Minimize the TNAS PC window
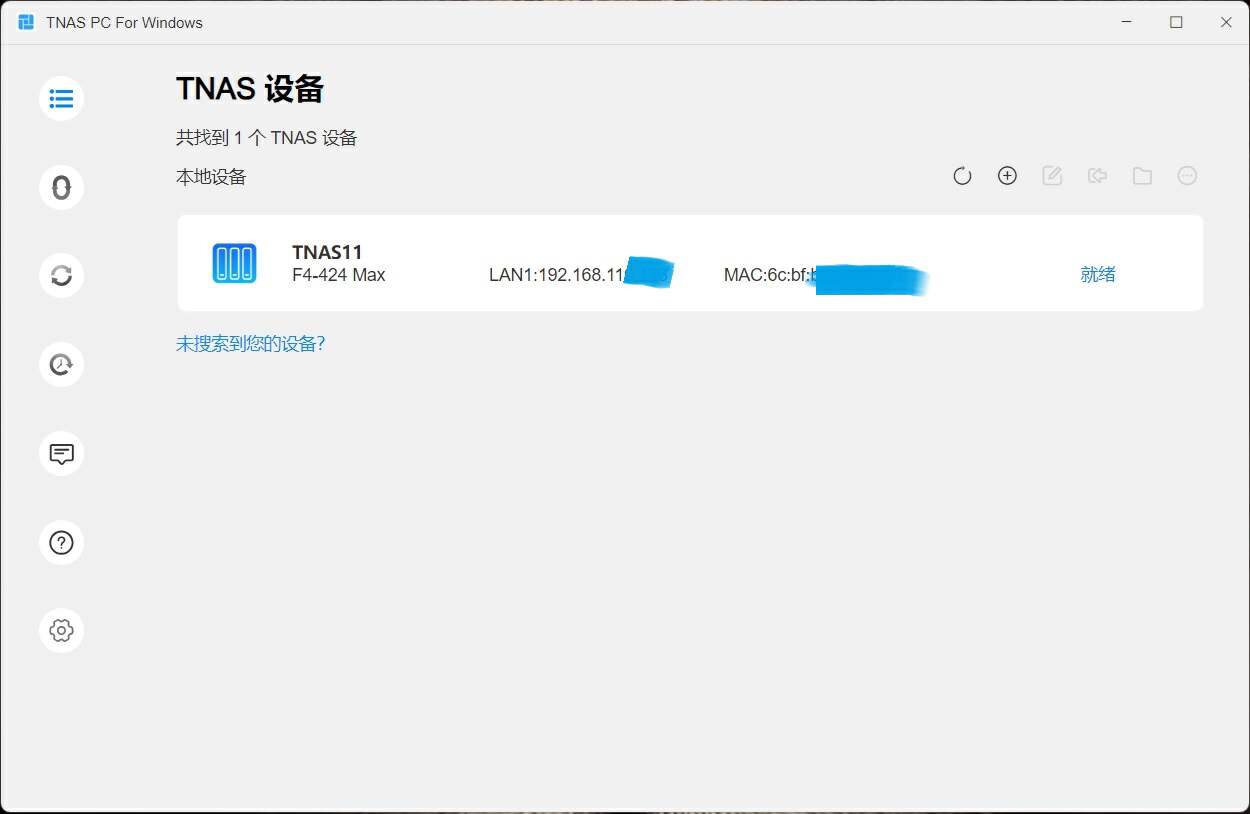 [x=1126, y=22]
